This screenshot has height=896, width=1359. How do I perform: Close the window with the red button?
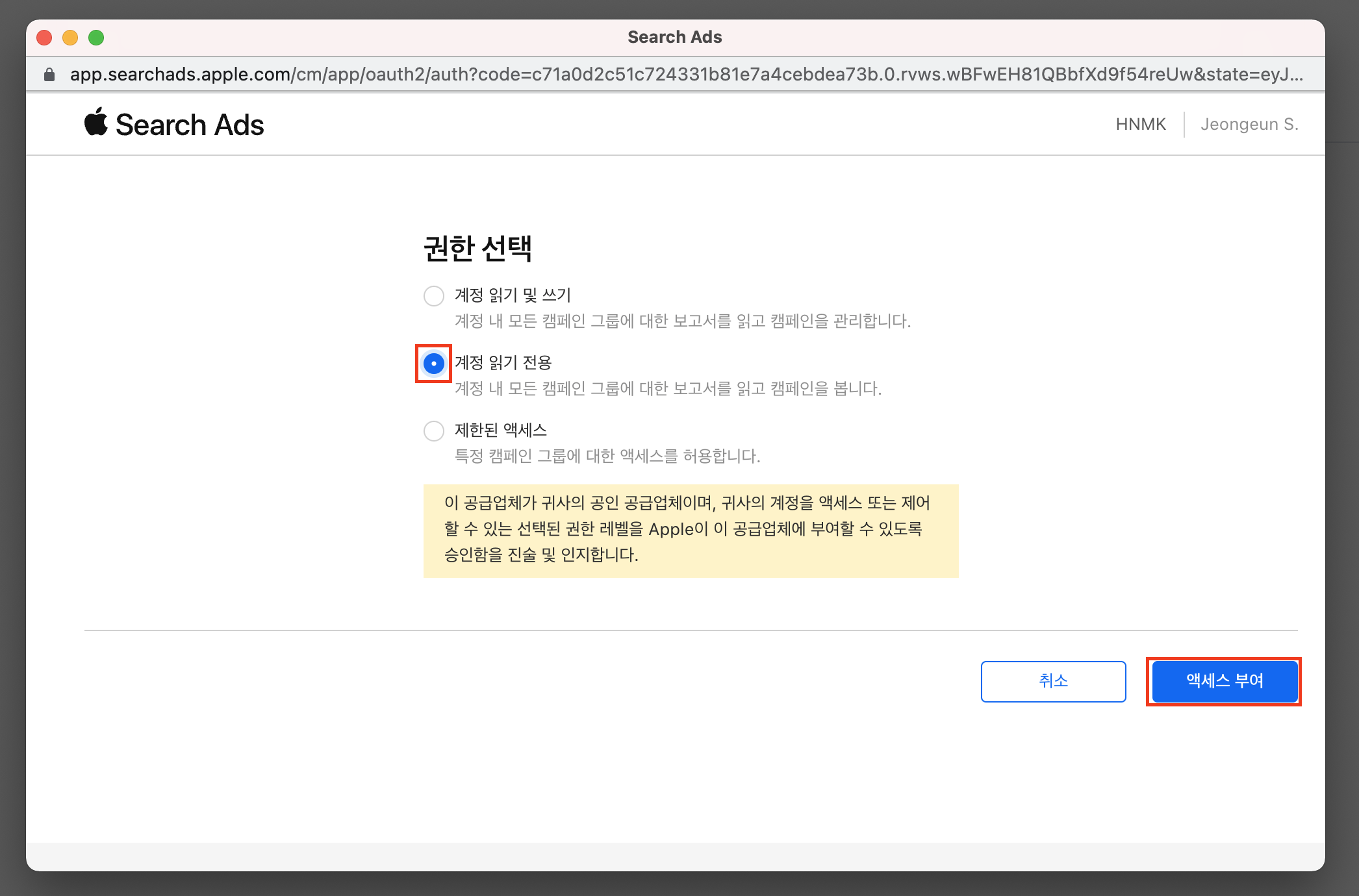pos(44,38)
